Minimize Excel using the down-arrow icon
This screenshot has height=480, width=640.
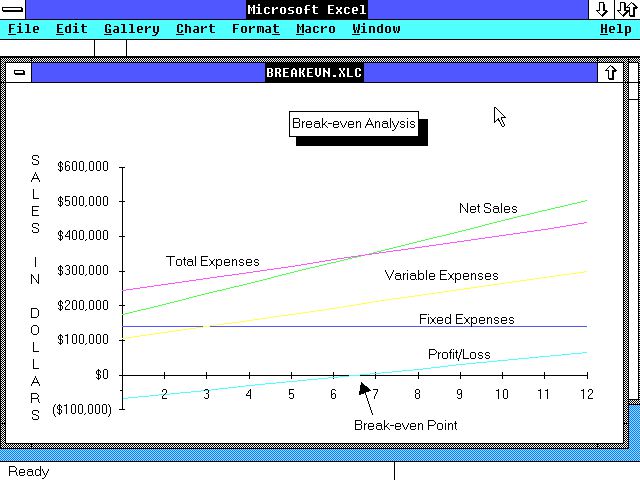pos(602,9)
